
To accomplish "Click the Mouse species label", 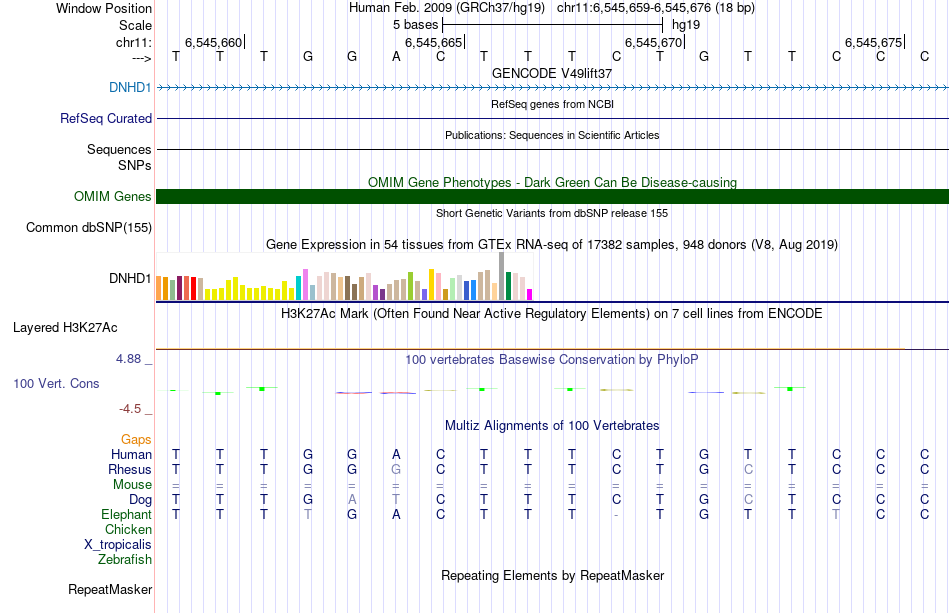I will 132,485.
